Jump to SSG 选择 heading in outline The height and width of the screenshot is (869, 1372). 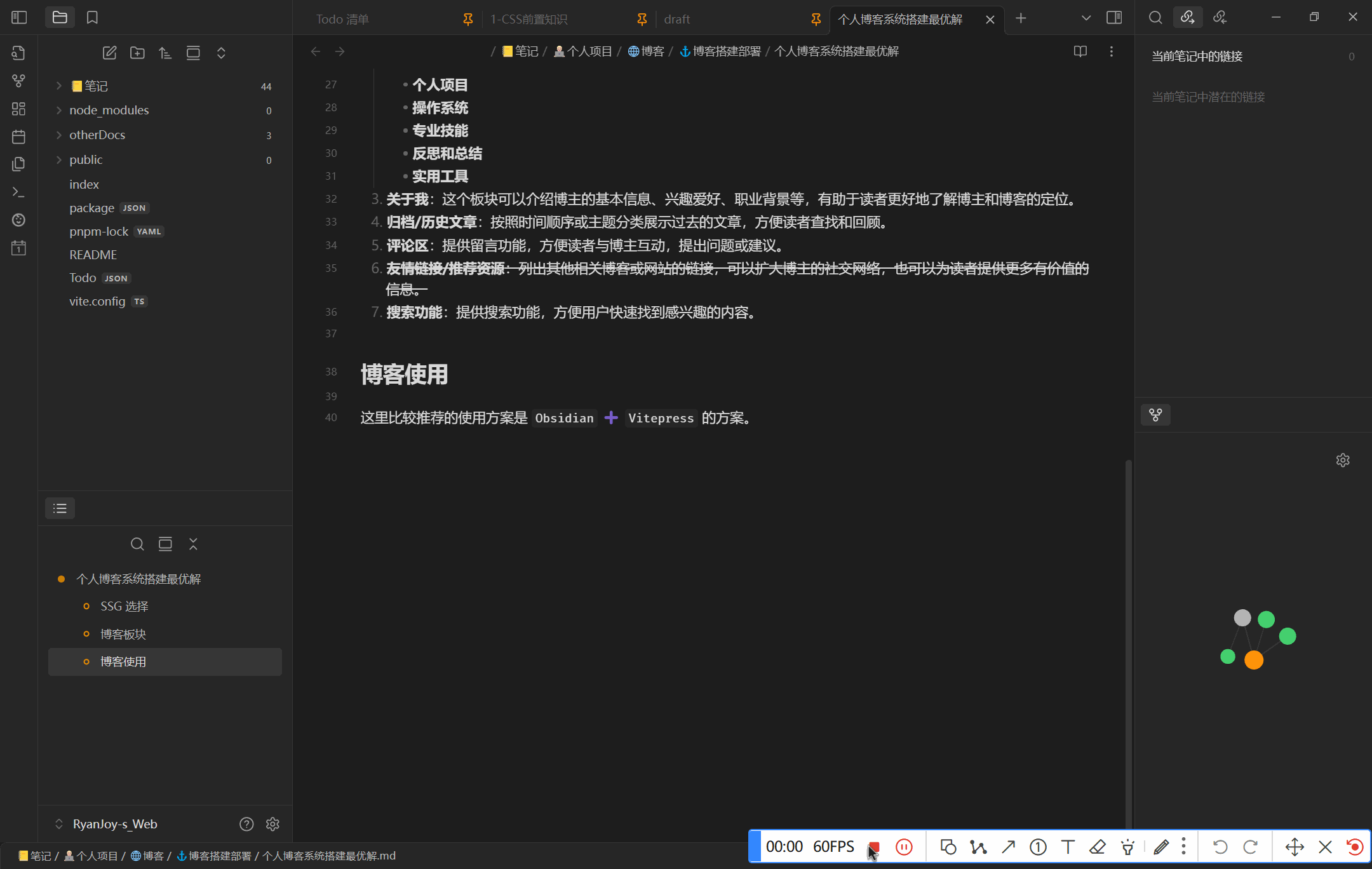[124, 606]
